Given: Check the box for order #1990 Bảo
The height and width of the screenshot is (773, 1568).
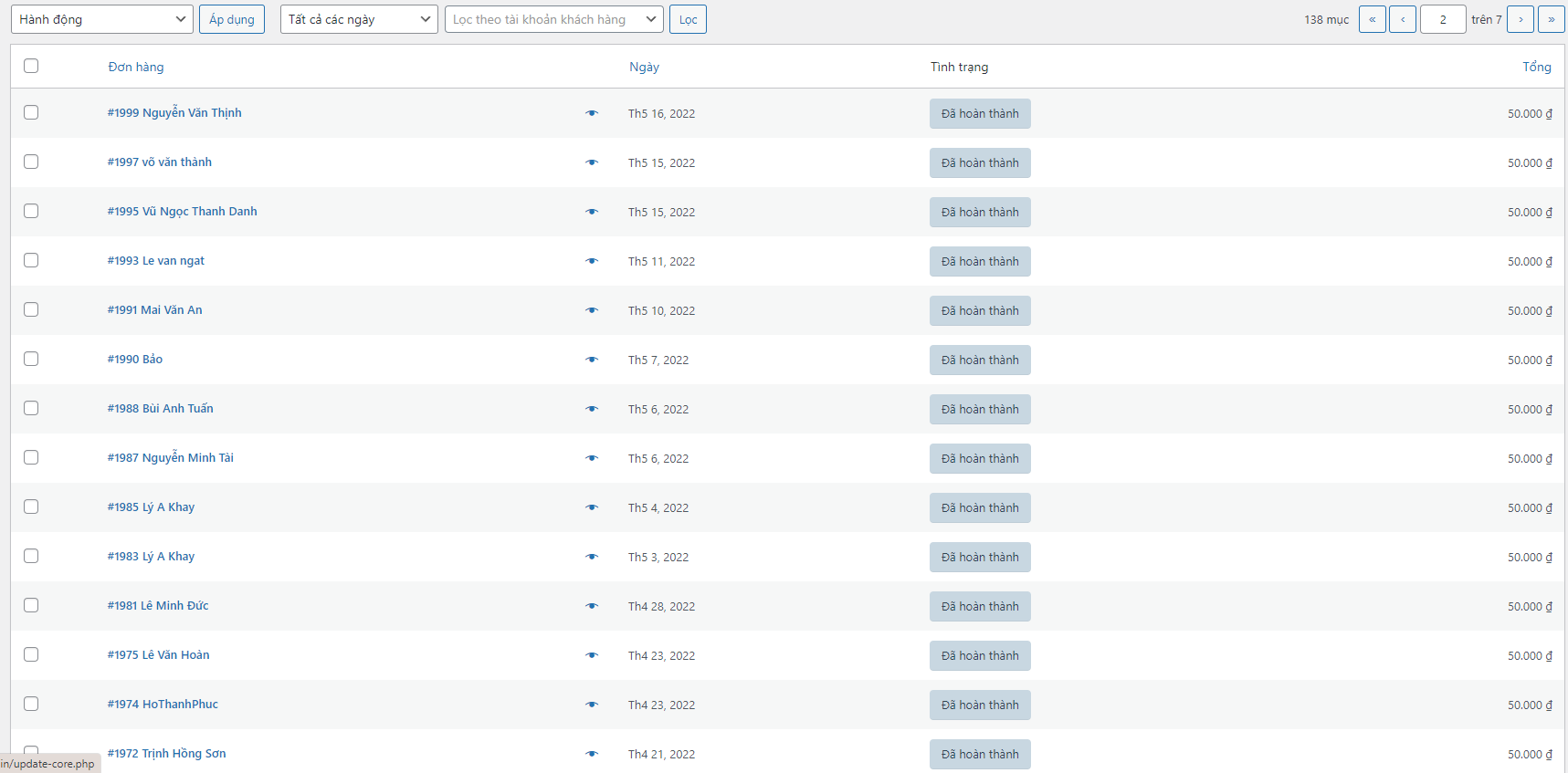Looking at the screenshot, I should pos(31,359).
